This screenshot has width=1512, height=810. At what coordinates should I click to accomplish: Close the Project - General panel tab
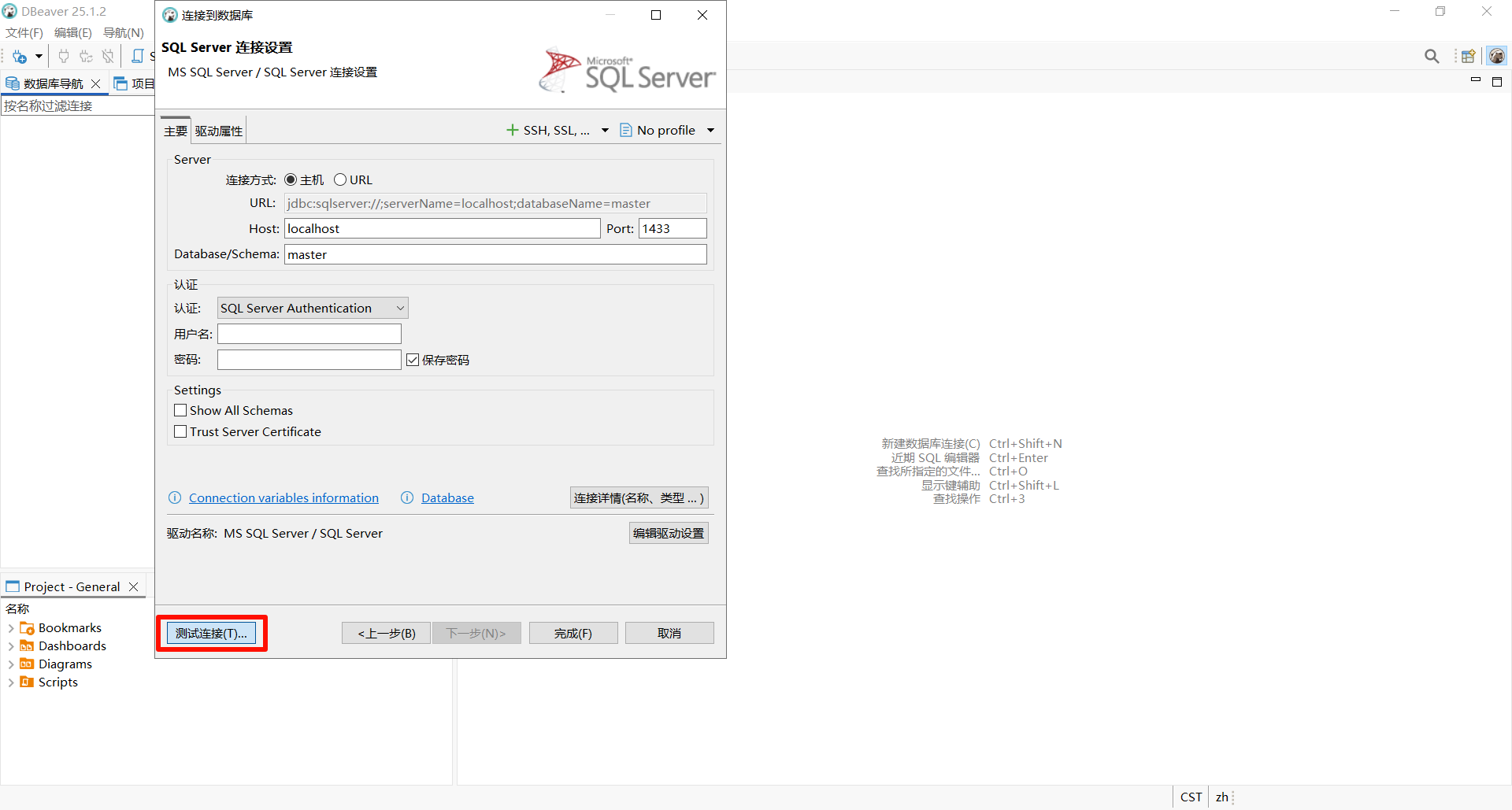[x=134, y=586]
